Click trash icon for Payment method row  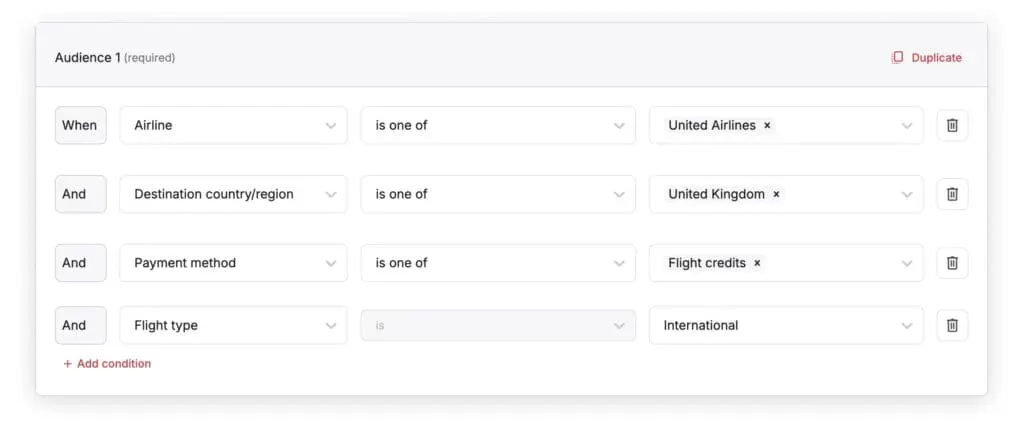coord(952,263)
